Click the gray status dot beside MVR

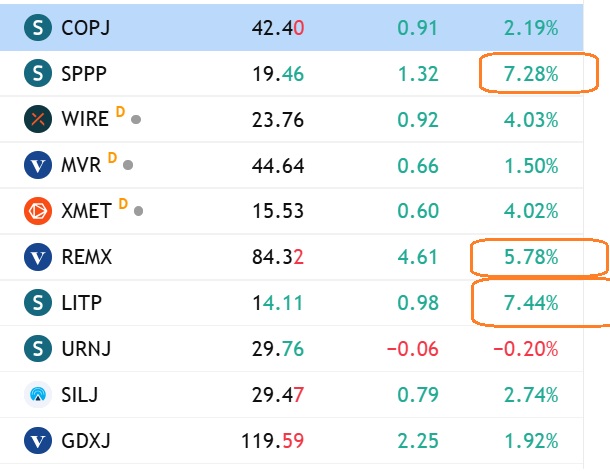[128, 165]
